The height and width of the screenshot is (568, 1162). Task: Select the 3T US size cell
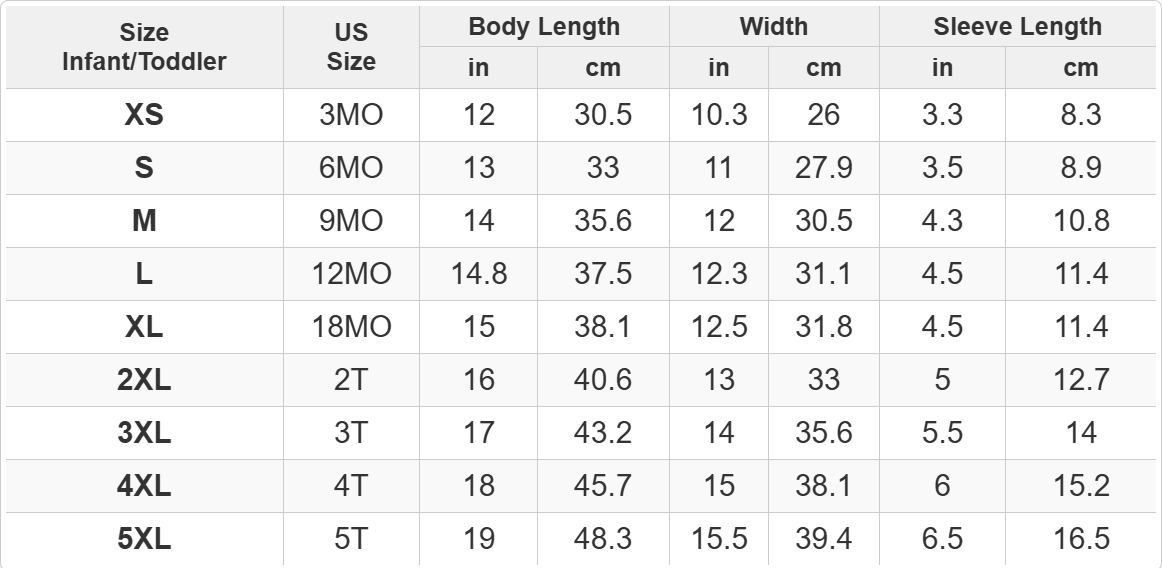click(x=351, y=433)
